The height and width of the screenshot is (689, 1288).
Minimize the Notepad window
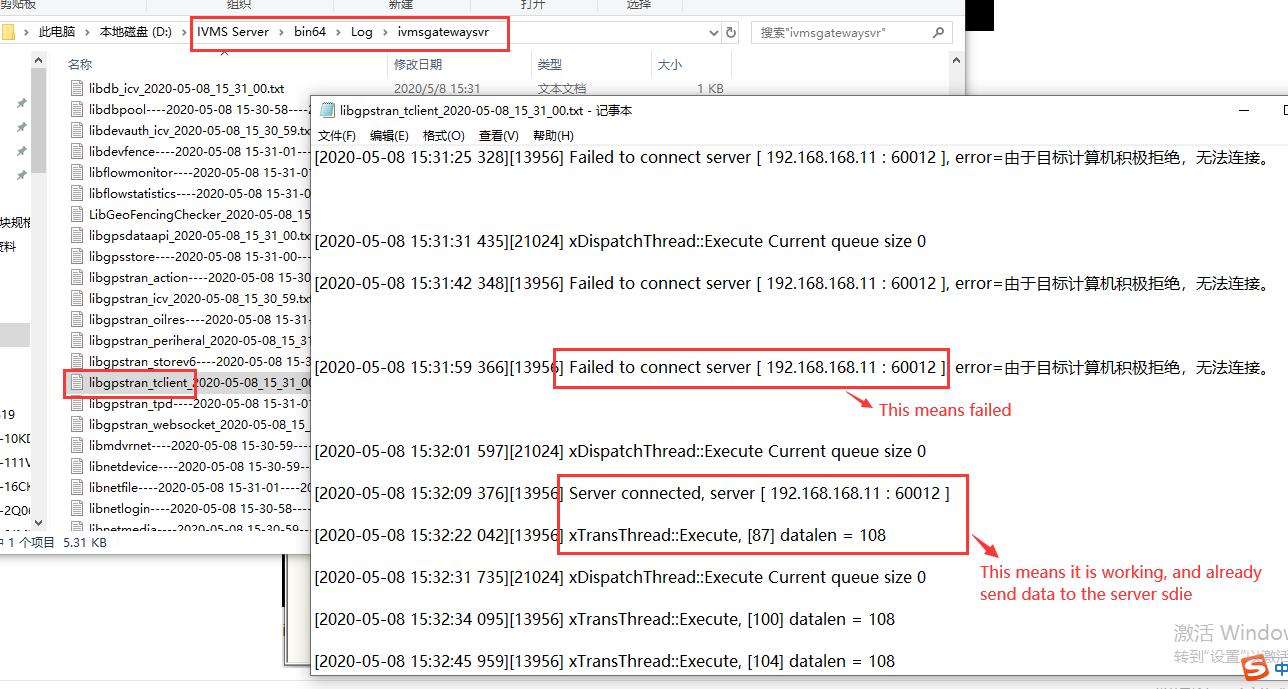(1243, 110)
